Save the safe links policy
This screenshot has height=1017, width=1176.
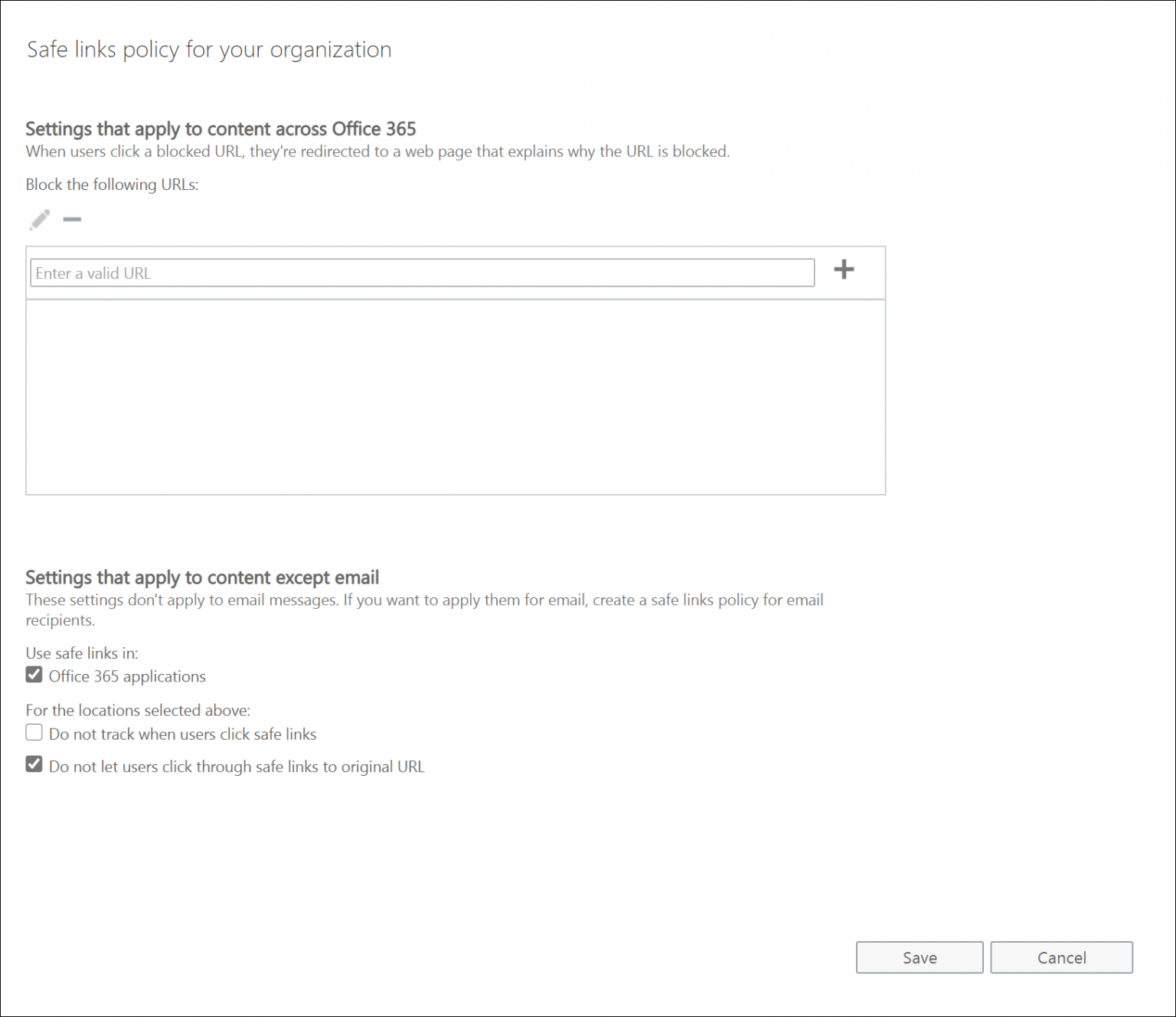pyautogui.click(x=919, y=957)
